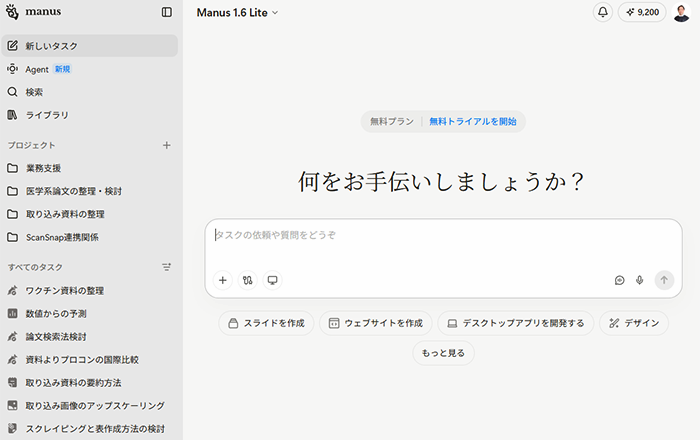Select 新しいタスク in the sidebar

click(x=90, y=46)
